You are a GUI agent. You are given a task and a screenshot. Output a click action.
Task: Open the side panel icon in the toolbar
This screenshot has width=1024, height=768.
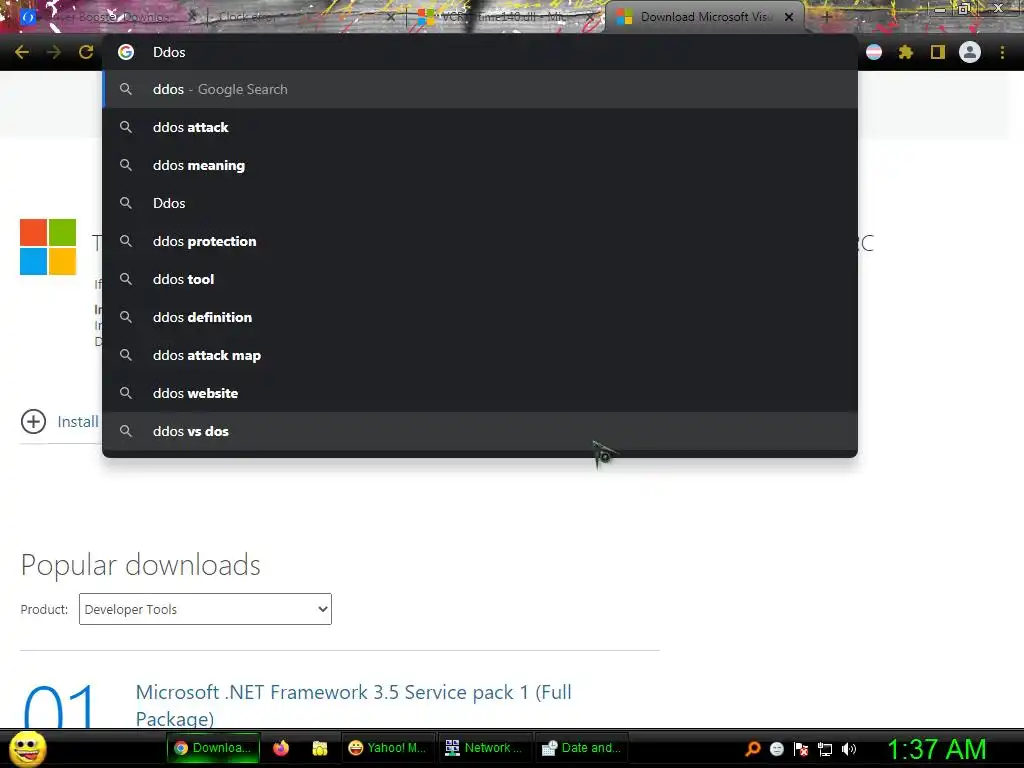(x=938, y=52)
